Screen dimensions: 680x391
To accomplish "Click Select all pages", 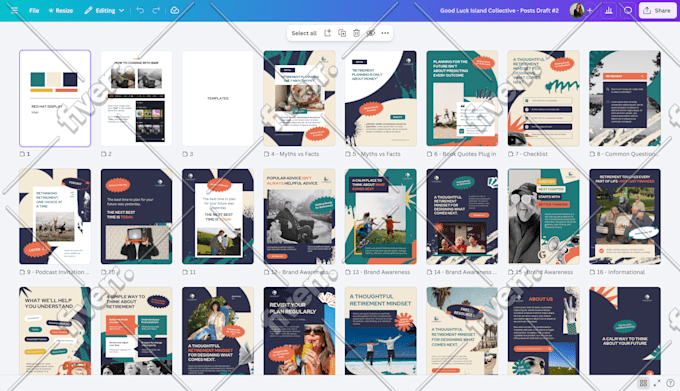I will [x=304, y=33].
